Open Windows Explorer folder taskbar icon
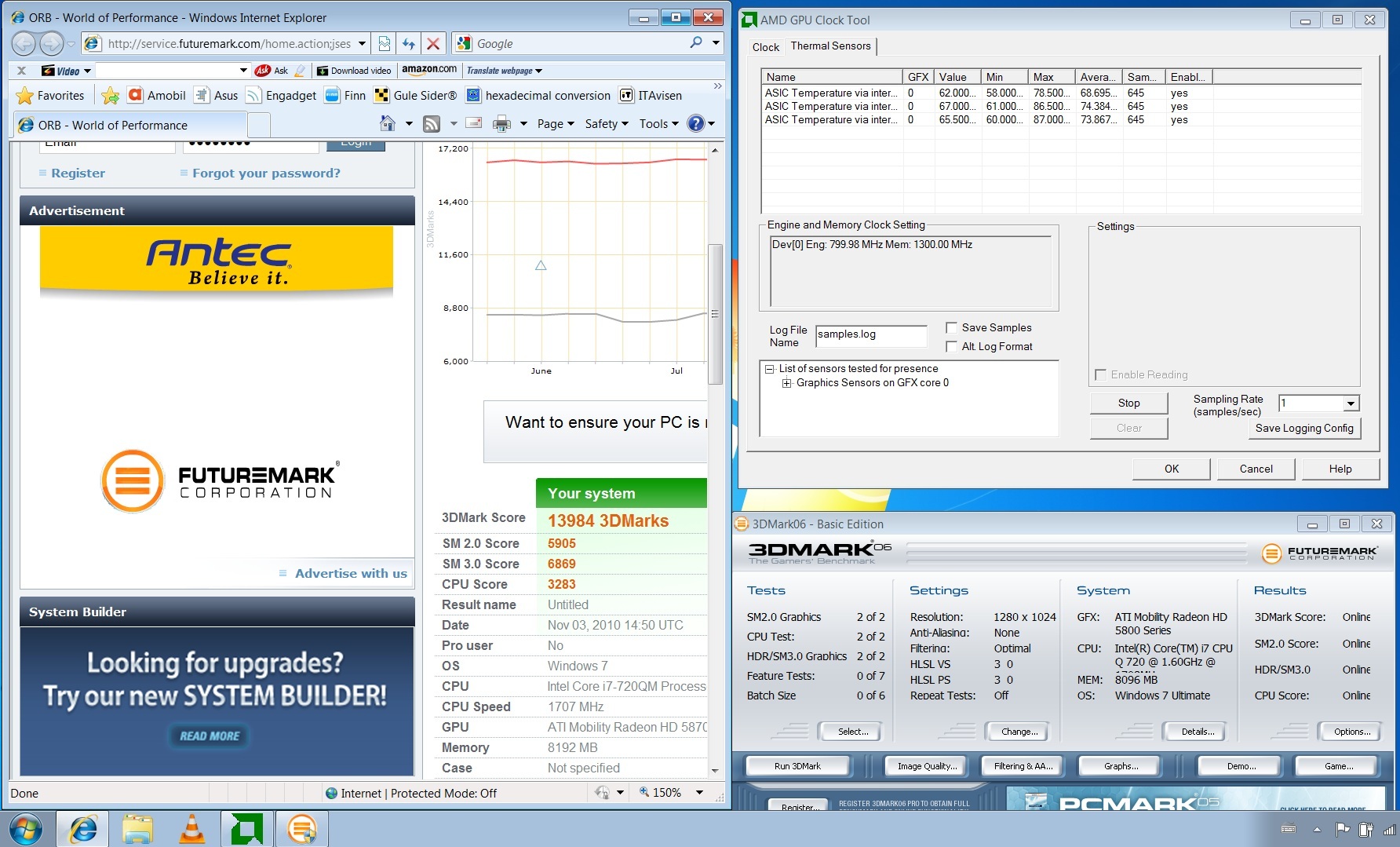Screen dimensions: 1400x847 click(137, 829)
